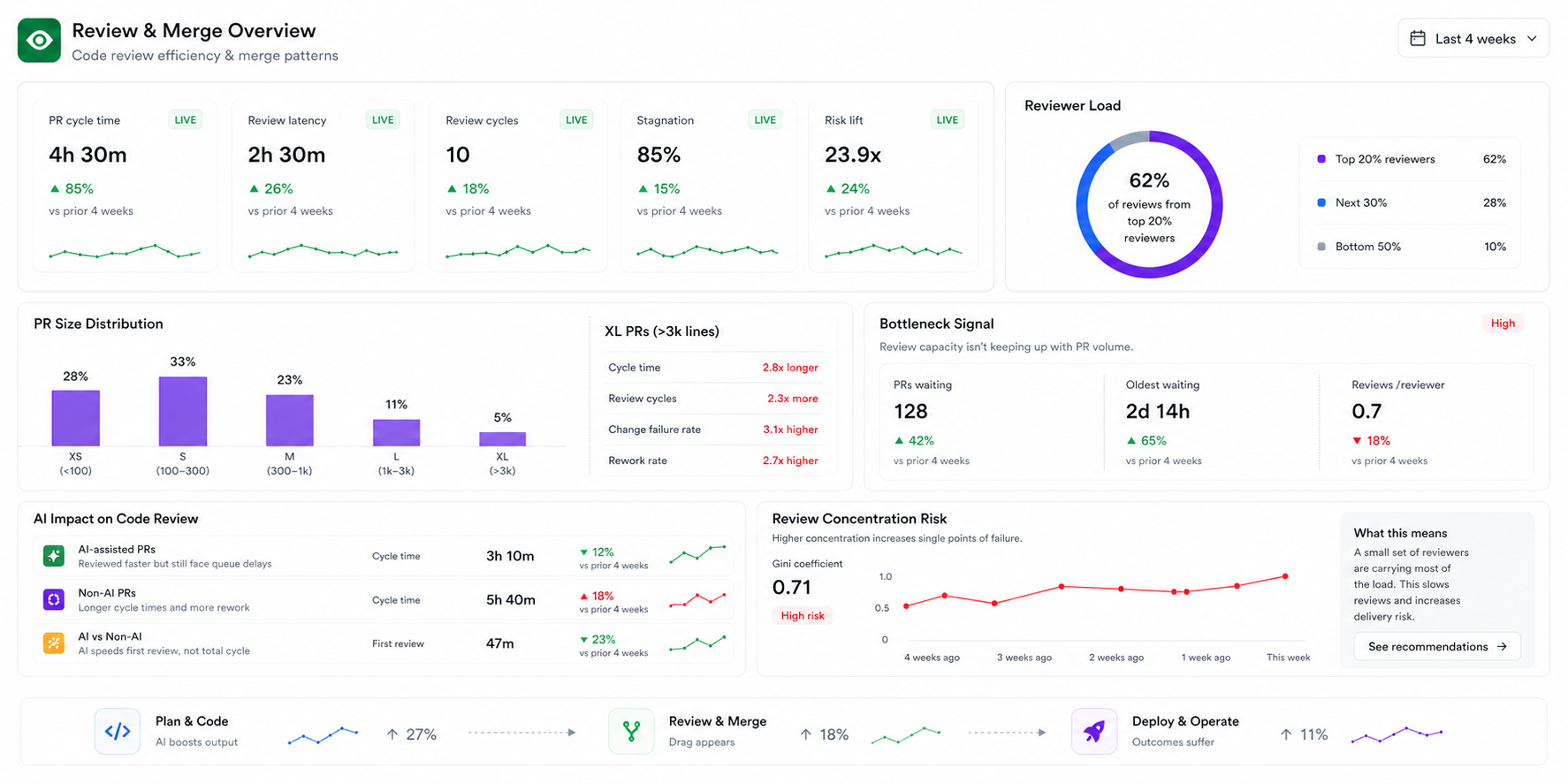Click the Plan & Code blue sparkline
Screen dimensions: 1568x784
(x=323, y=735)
